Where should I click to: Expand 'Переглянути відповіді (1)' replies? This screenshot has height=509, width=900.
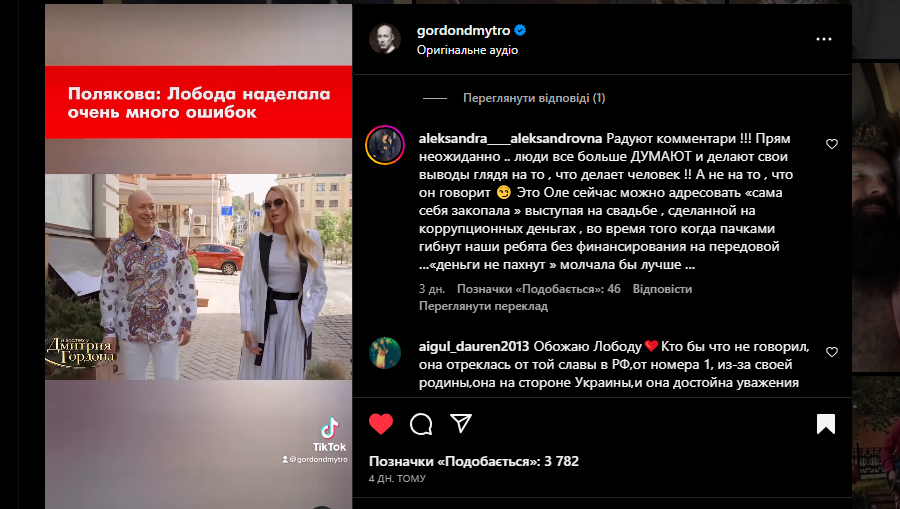click(x=534, y=98)
